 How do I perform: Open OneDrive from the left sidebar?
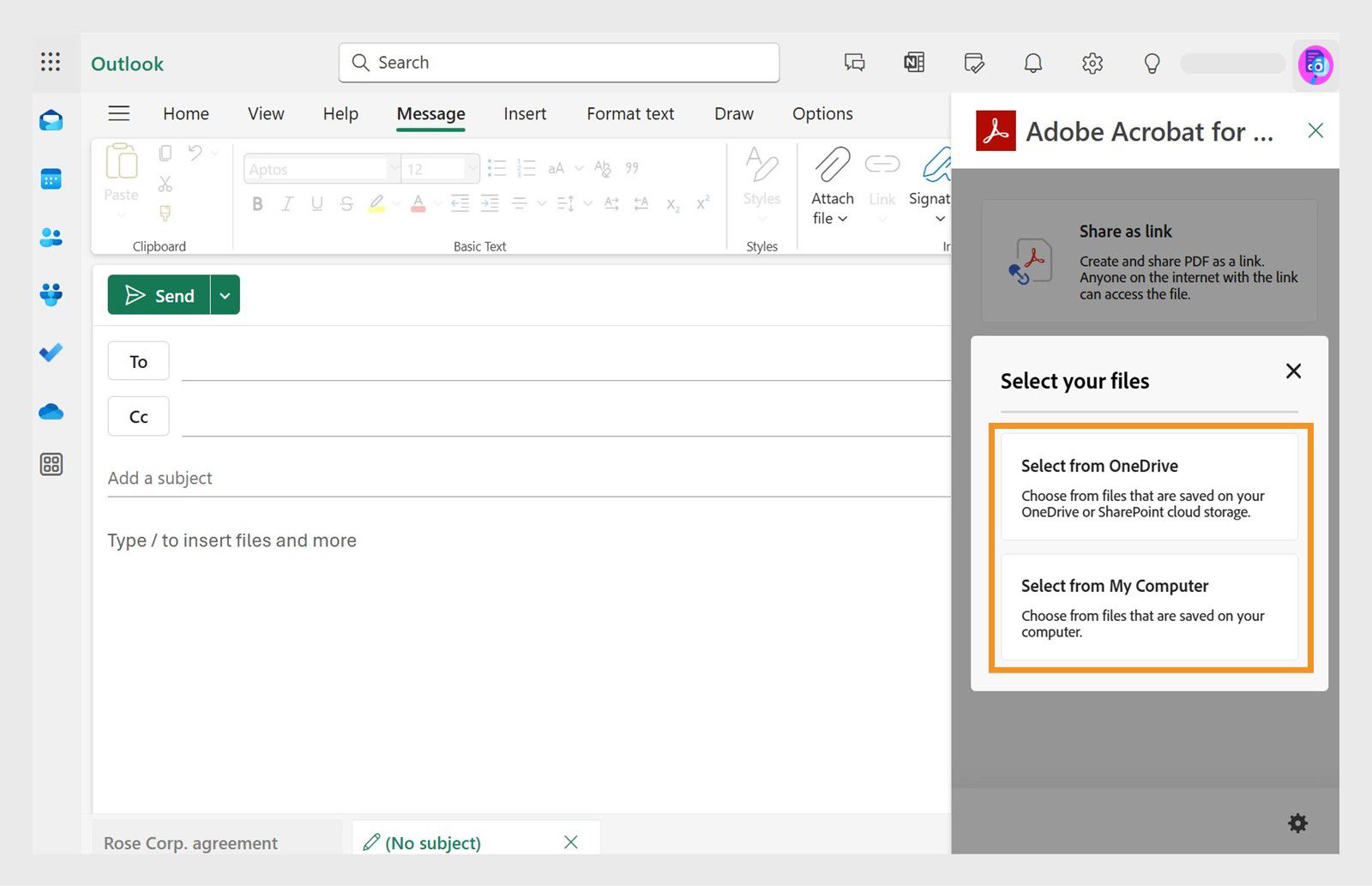(x=51, y=413)
